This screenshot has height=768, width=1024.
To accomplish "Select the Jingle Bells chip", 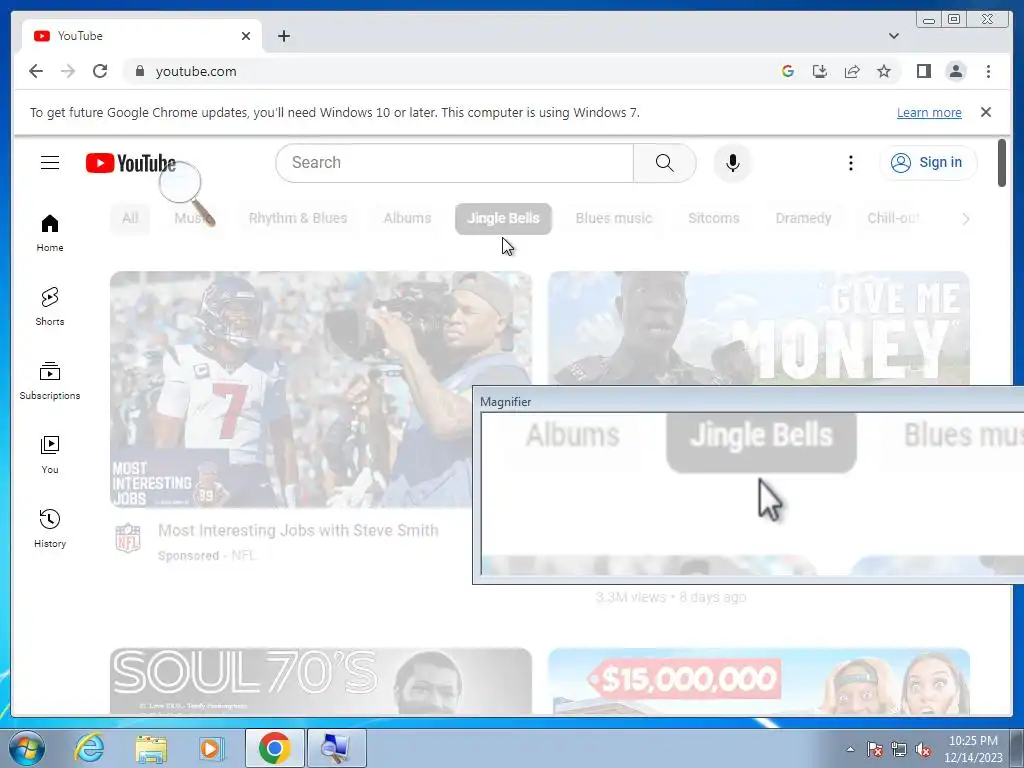I will [x=504, y=218].
